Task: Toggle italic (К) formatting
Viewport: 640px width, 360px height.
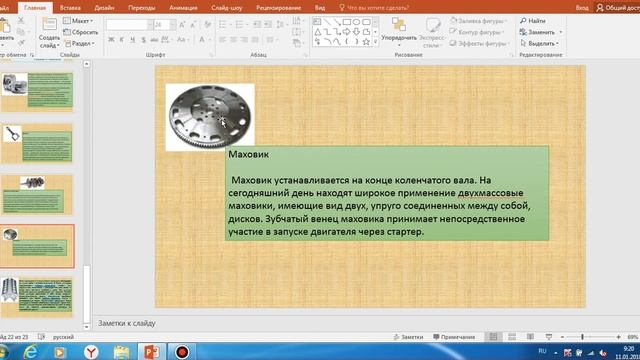Action: [122, 40]
